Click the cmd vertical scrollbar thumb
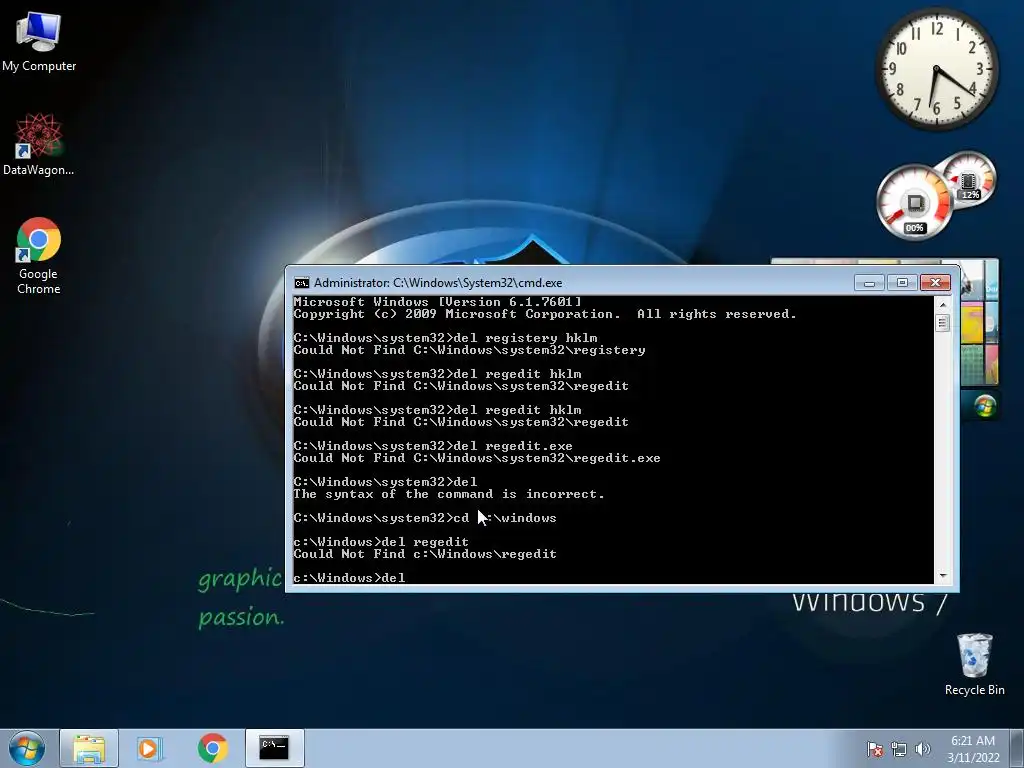Viewport: 1024px width, 768px height. click(x=942, y=323)
